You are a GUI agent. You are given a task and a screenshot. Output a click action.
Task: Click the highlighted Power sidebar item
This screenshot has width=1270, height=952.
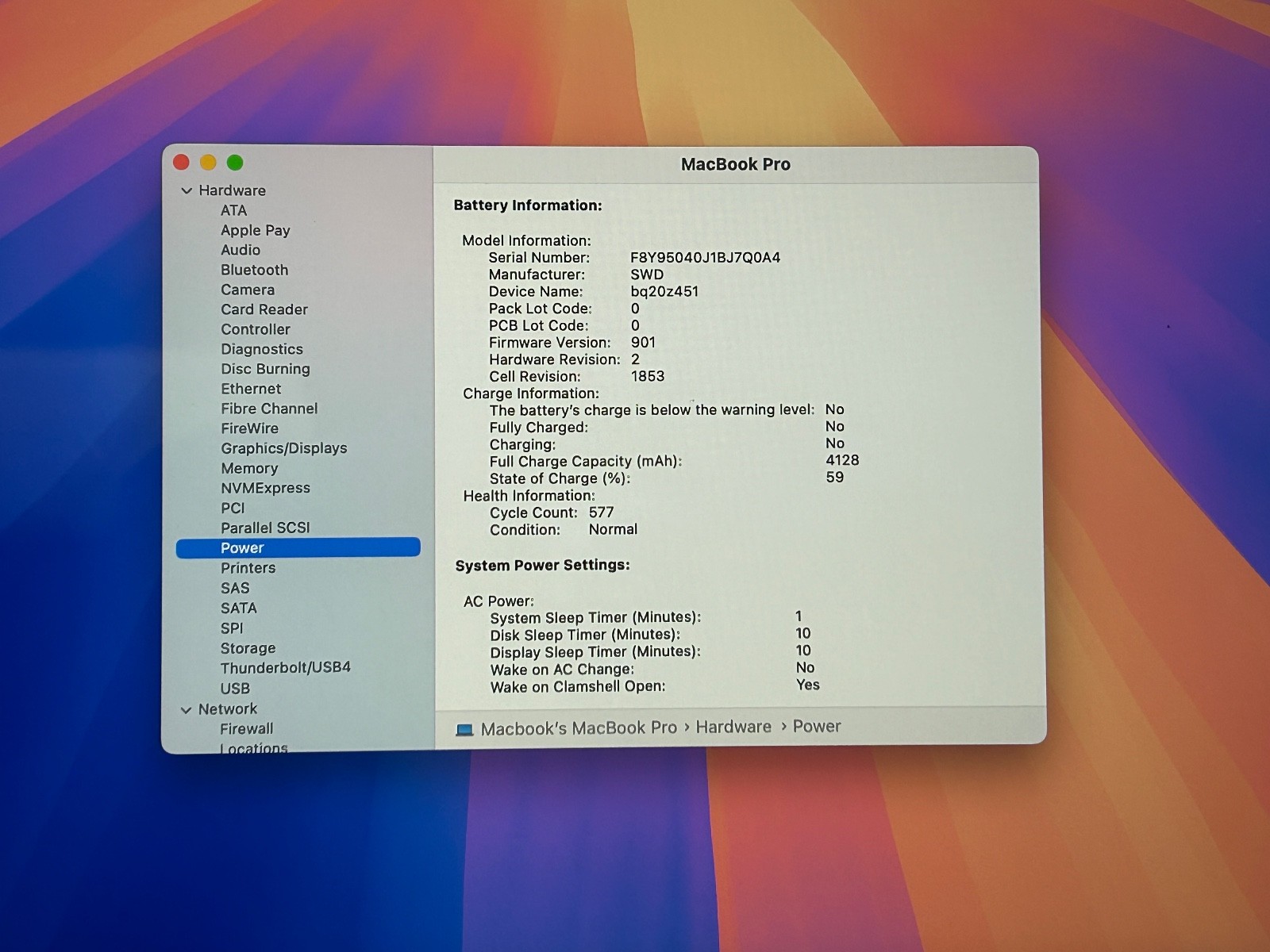point(298,547)
